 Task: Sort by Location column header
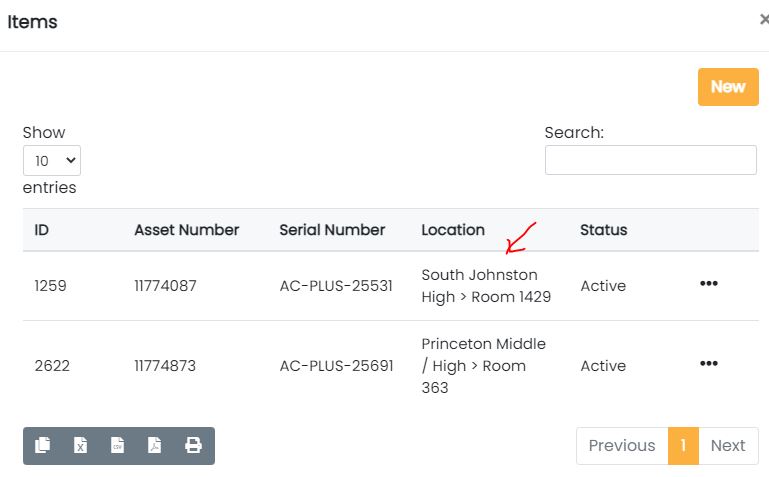453,230
